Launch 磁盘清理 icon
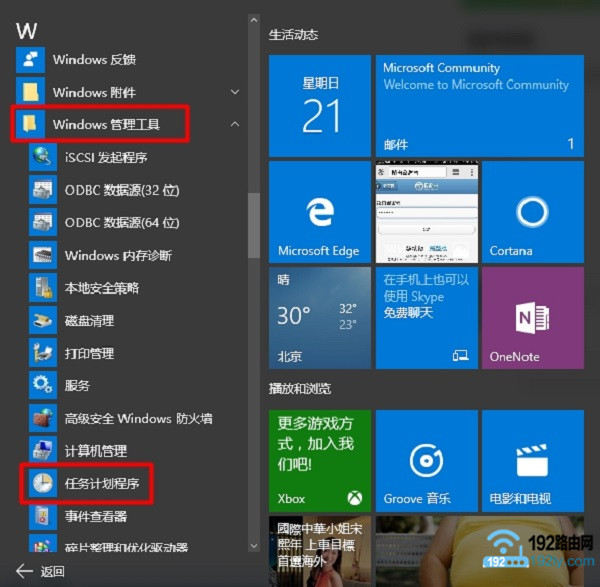The width and height of the screenshot is (600, 587). coord(43,320)
